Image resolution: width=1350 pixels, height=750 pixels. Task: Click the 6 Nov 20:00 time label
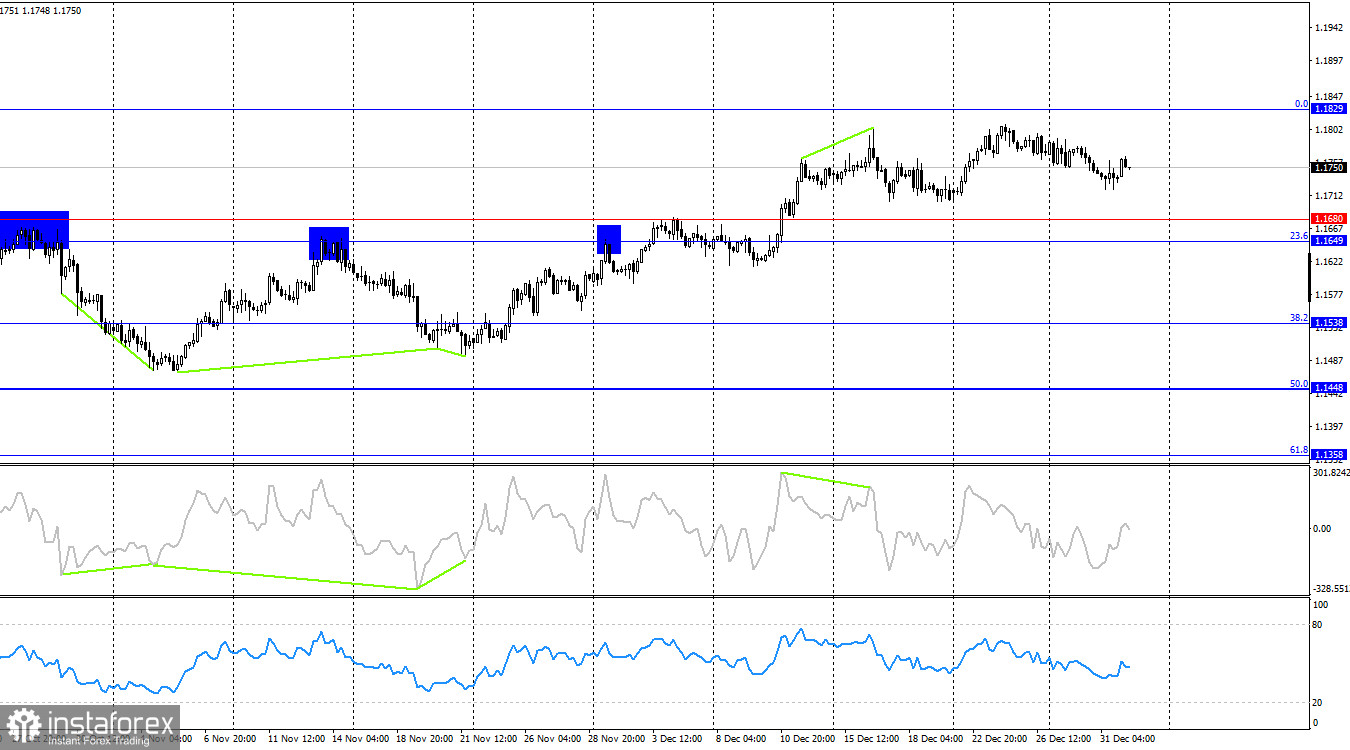tap(231, 740)
